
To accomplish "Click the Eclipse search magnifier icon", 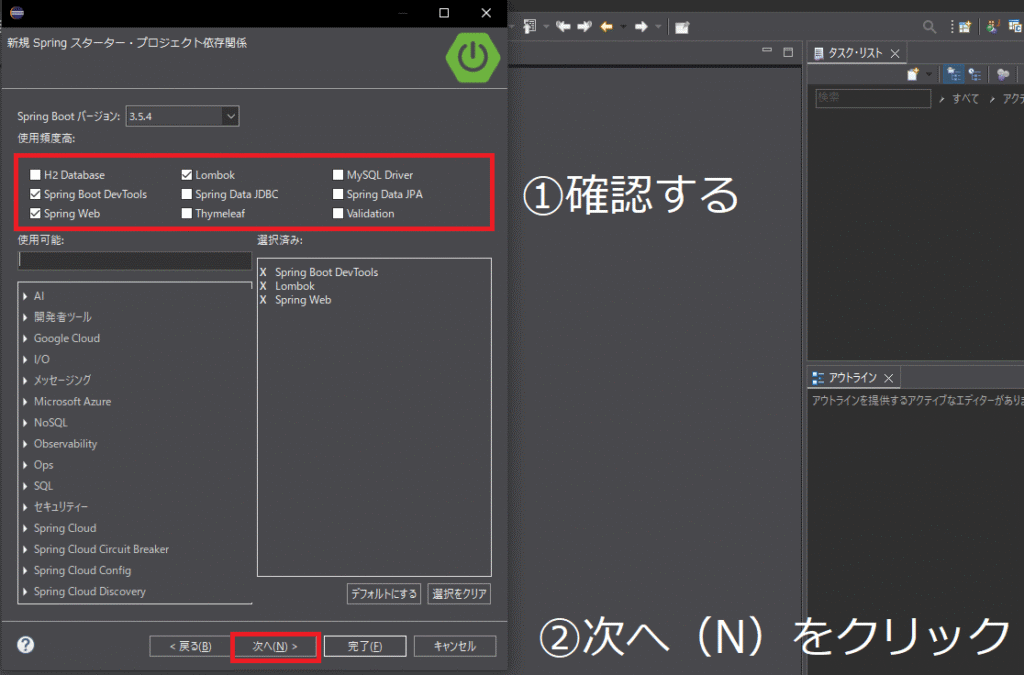I will (929, 27).
